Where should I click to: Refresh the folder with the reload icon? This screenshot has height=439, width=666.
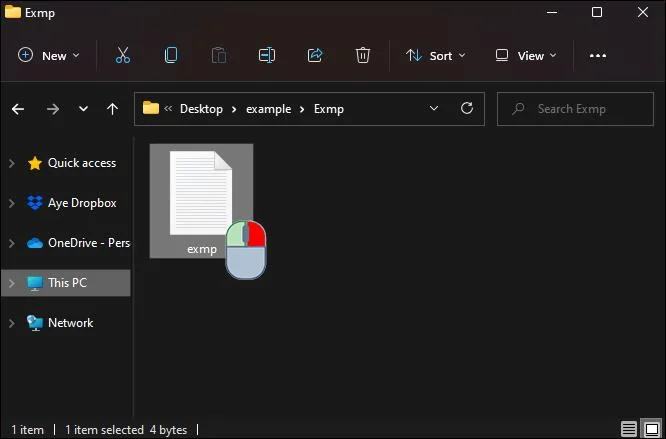[467, 108]
